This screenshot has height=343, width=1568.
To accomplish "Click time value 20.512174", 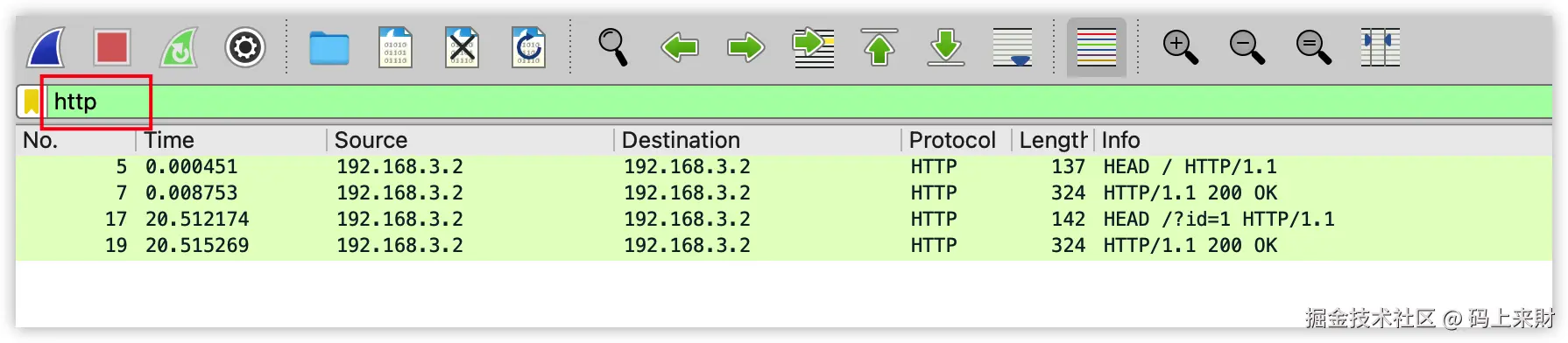I will (197, 219).
